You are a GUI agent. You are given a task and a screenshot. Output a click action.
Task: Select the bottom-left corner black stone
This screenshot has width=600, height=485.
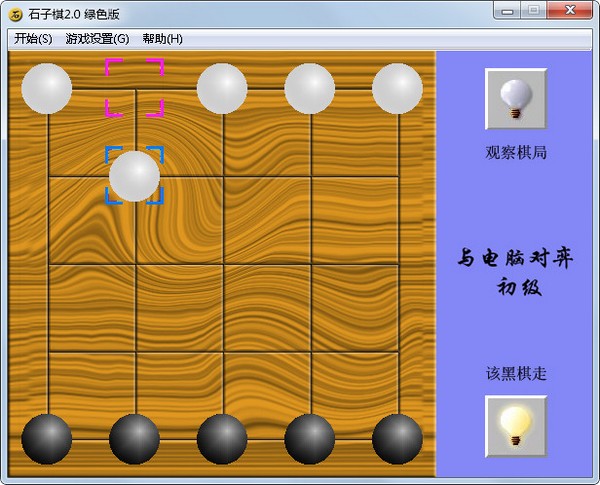[x=47, y=439]
